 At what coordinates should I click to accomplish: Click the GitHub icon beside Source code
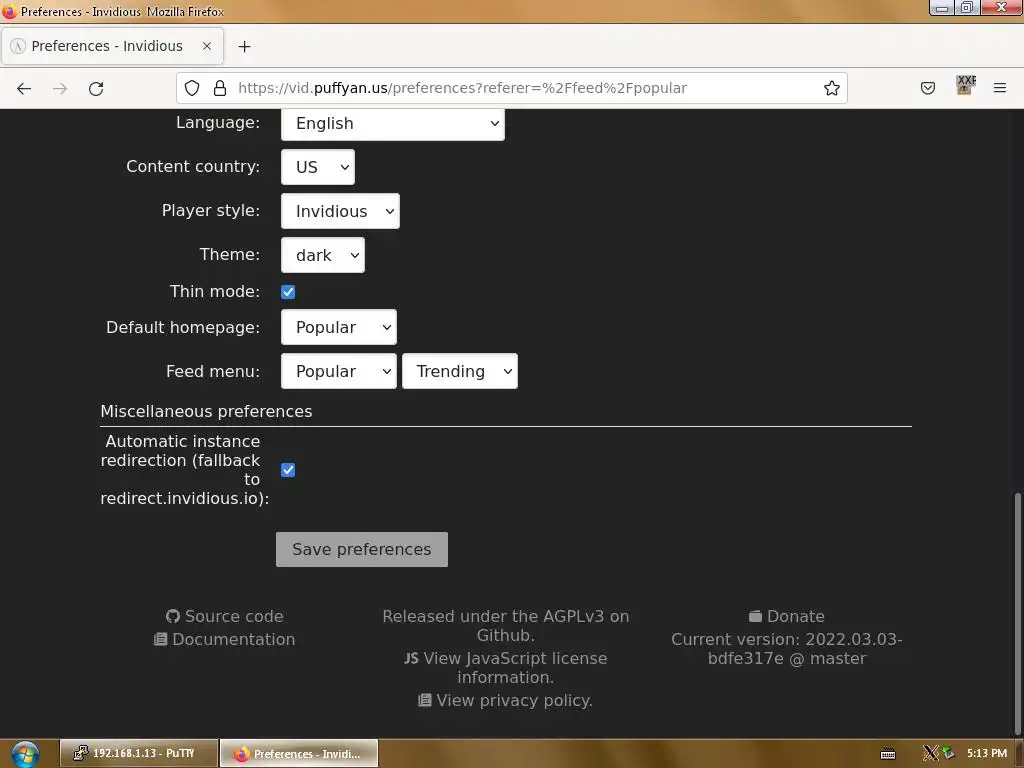[x=172, y=616]
